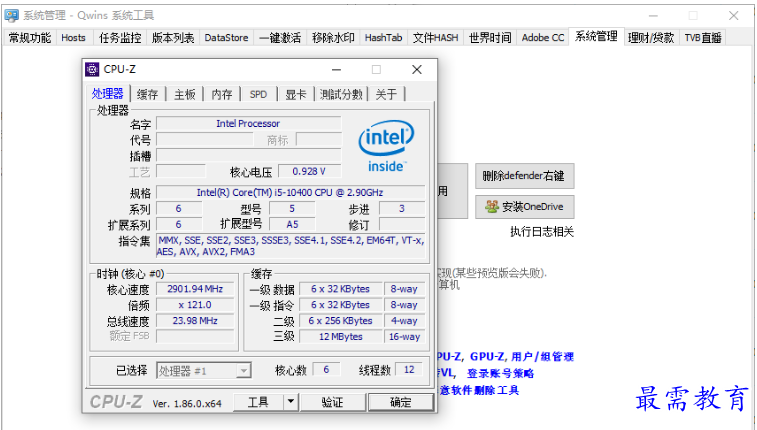Image resolution: width=757 pixels, height=430 pixels.
Task: Click the CPU-Z title bar icon
Action: point(92,69)
